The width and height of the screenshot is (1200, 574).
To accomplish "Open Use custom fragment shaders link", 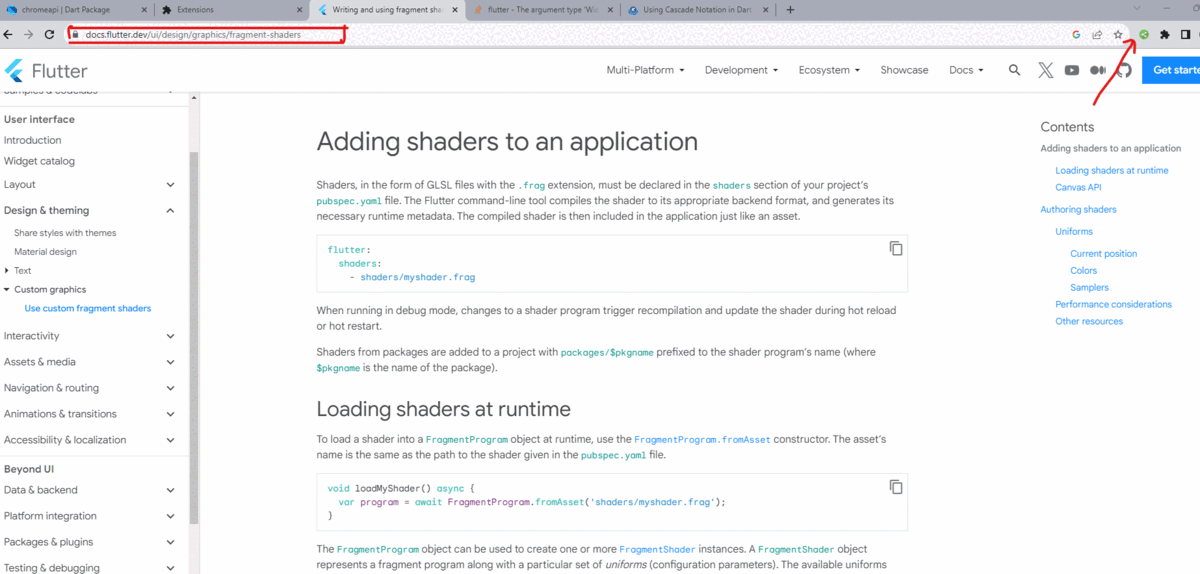I will tap(88, 308).
